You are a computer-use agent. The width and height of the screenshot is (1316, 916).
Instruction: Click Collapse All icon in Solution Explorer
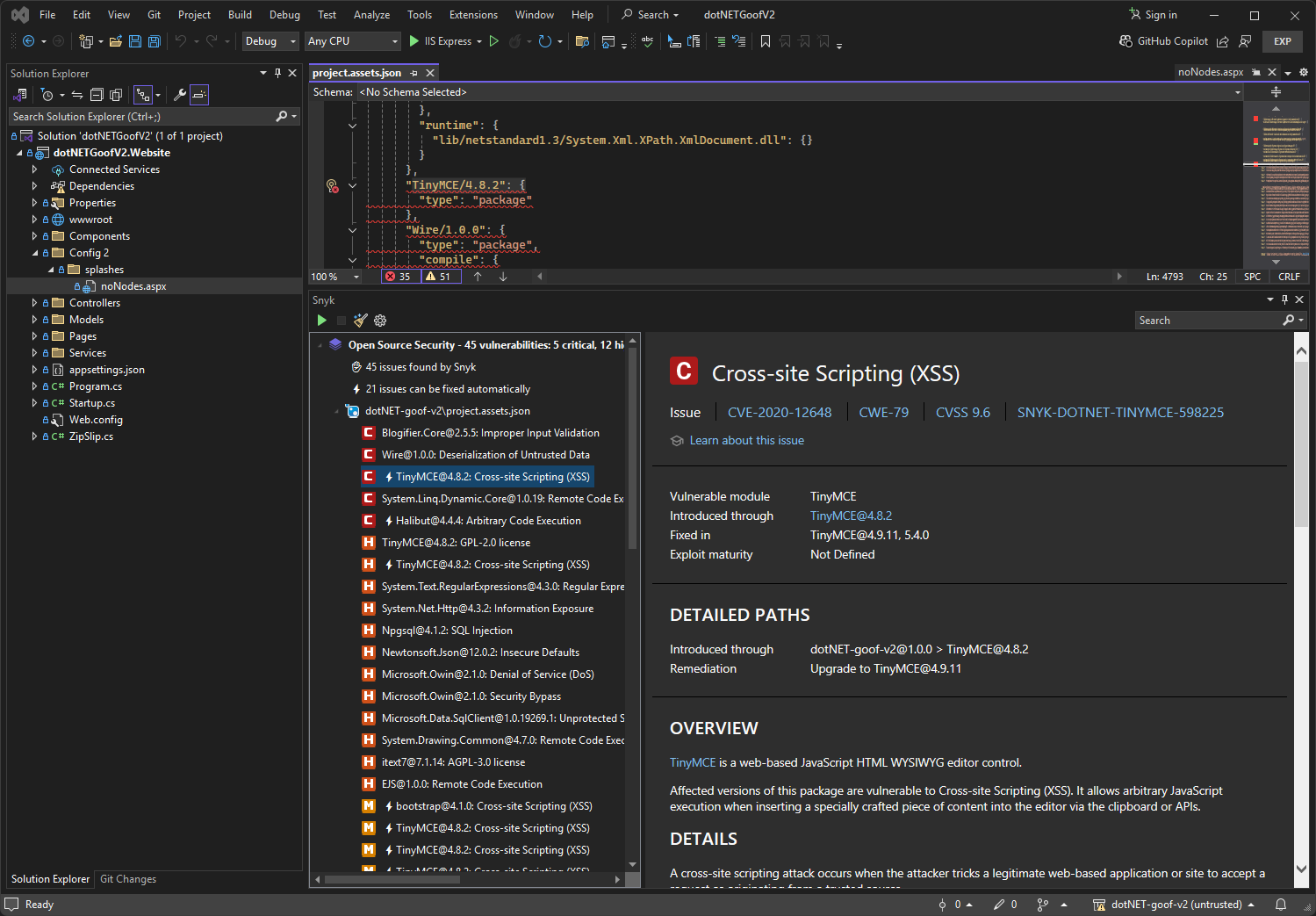[x=97, y=95]
